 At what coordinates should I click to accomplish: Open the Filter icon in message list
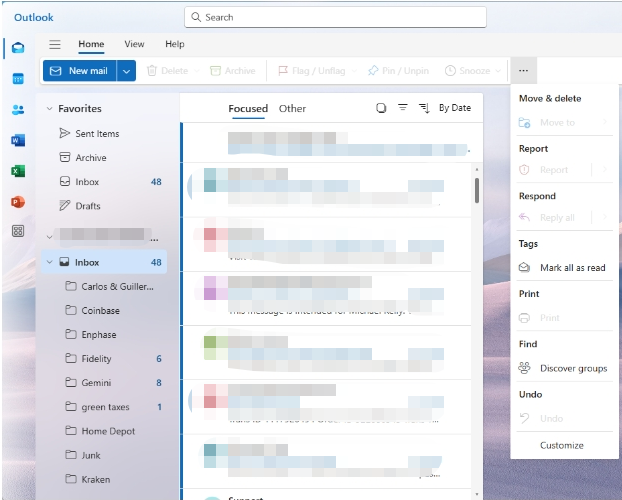pos(403,108)
